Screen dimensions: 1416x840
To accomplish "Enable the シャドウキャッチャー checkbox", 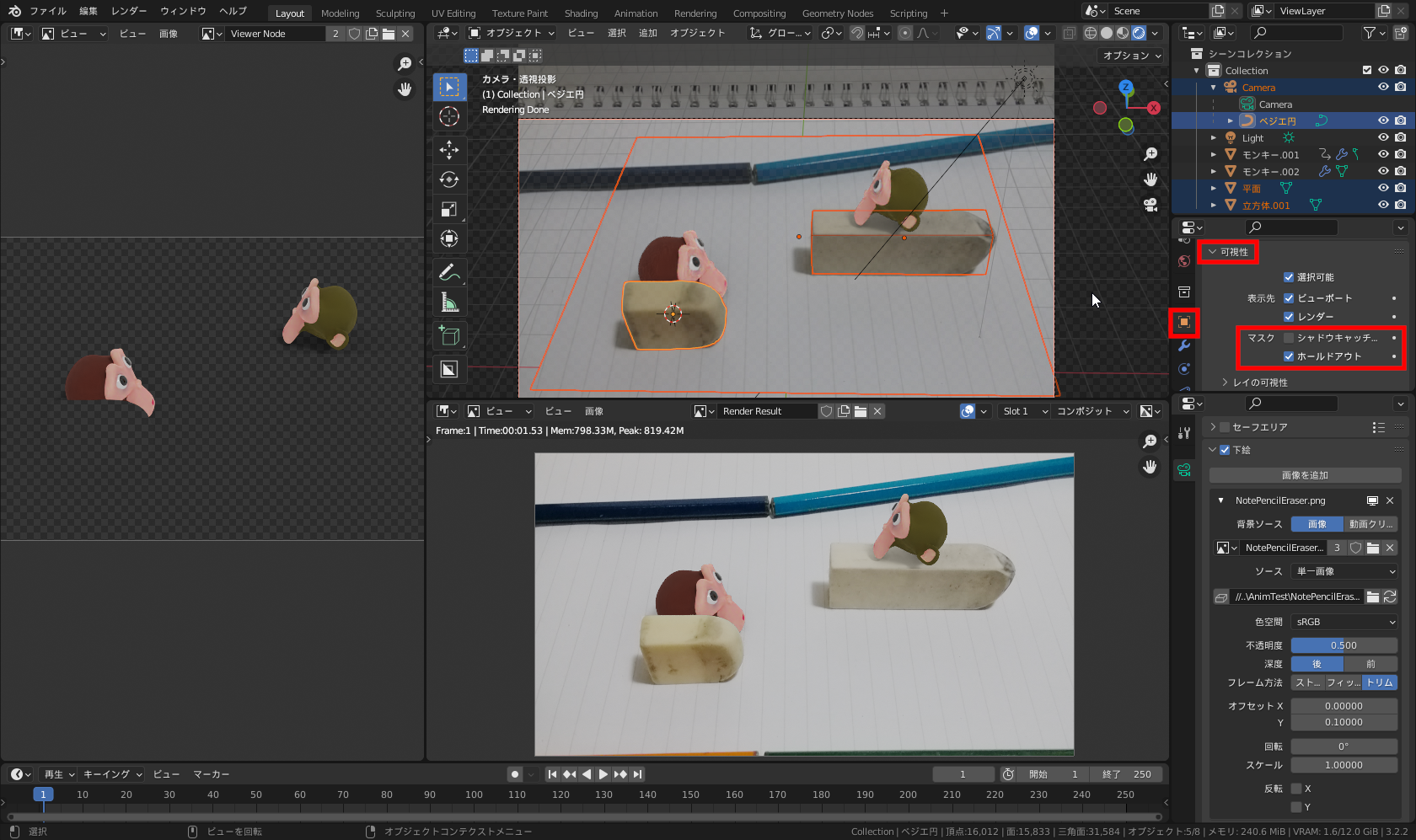I will click(1289, 338).
